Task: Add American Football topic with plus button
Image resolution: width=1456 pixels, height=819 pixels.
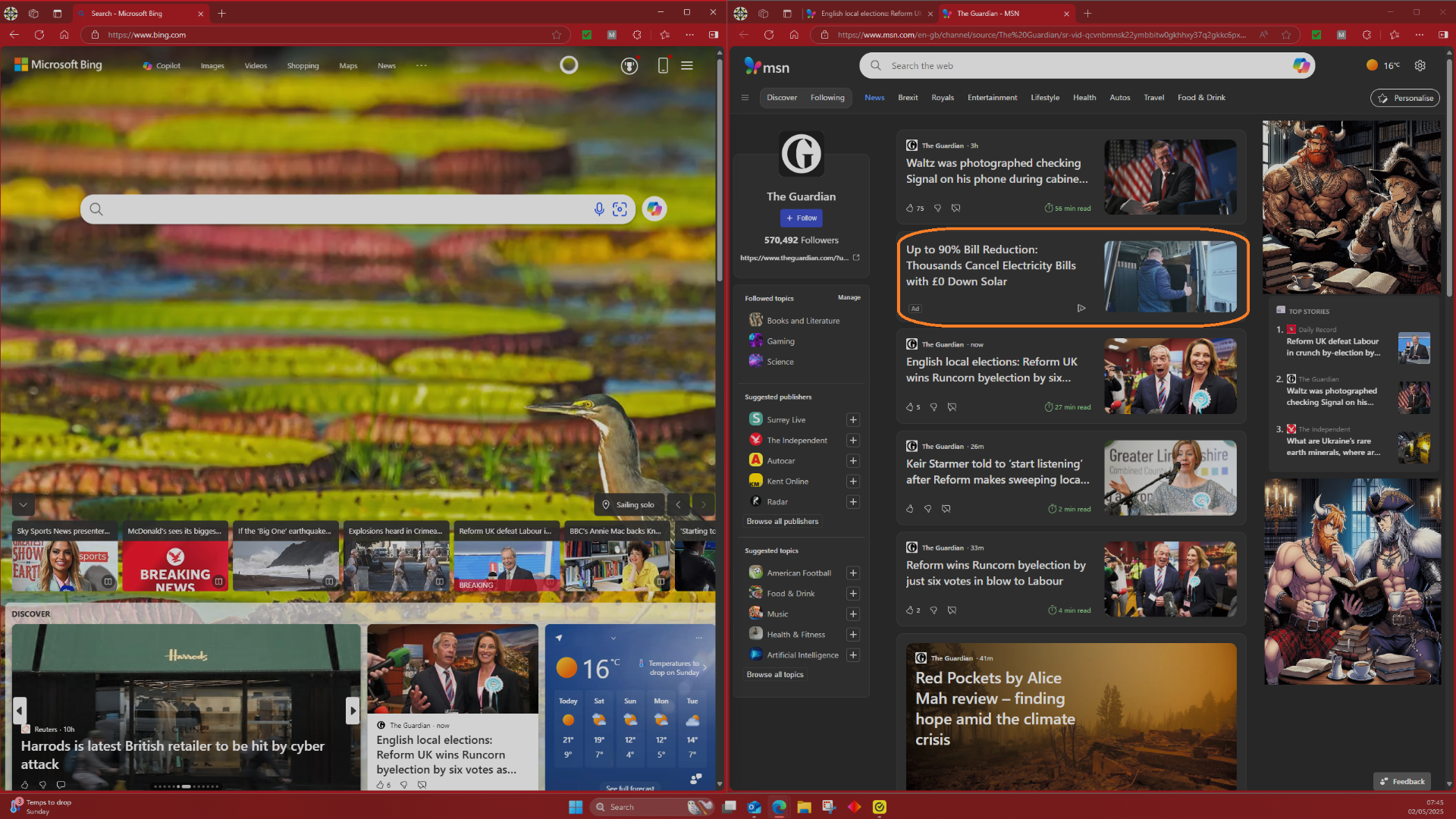Action: (x=853, y=573)
